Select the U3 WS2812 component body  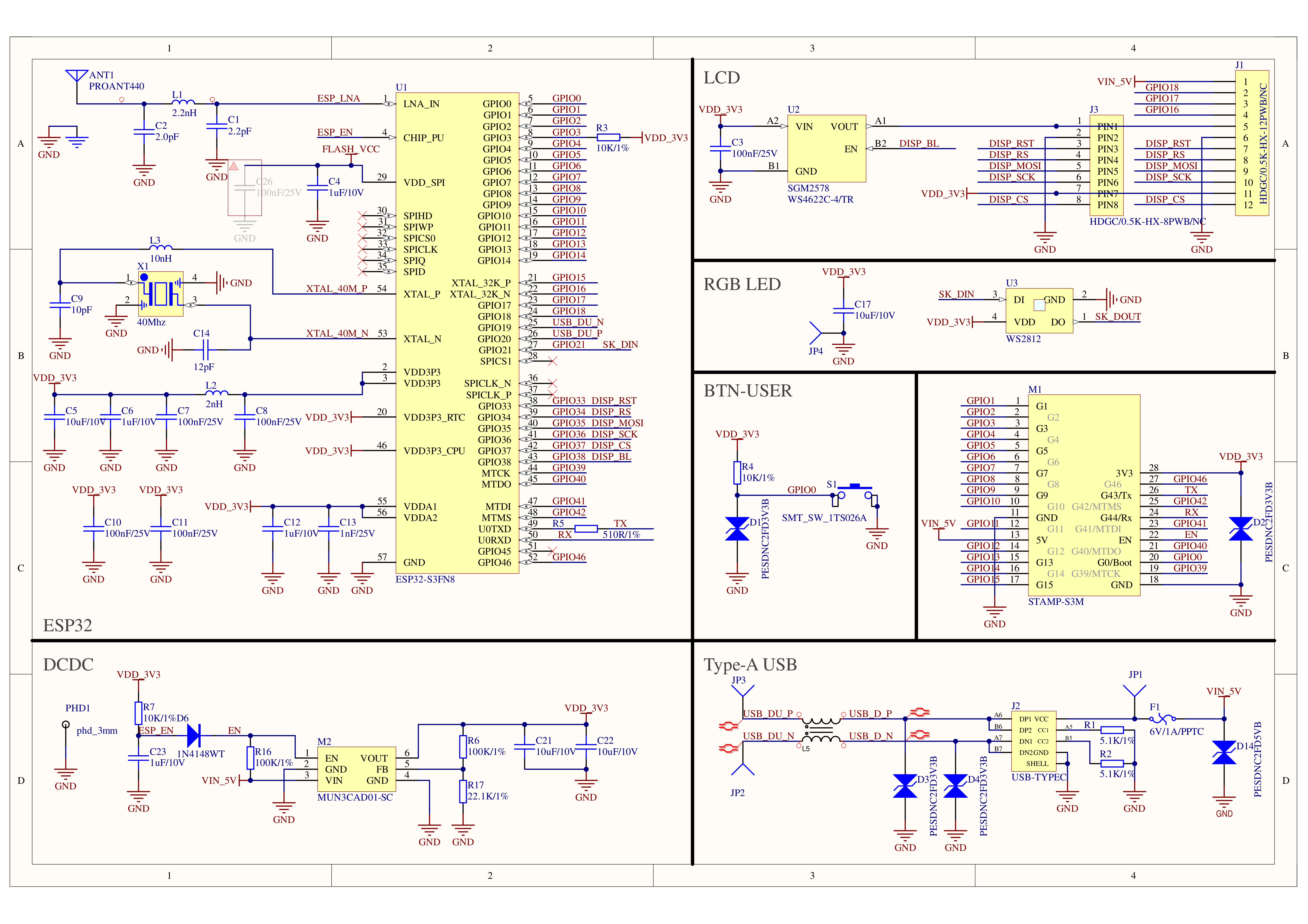pyautogui.click(x=1039, y=310)
